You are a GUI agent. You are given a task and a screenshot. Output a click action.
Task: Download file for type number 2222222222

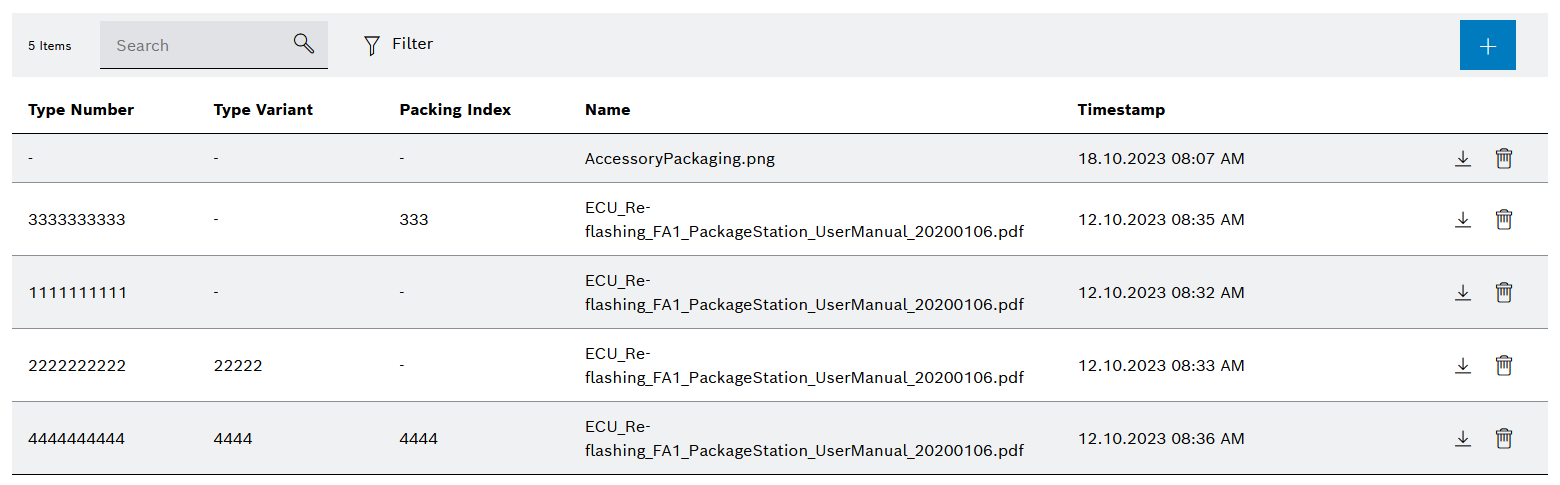[x=1462, y=365]
